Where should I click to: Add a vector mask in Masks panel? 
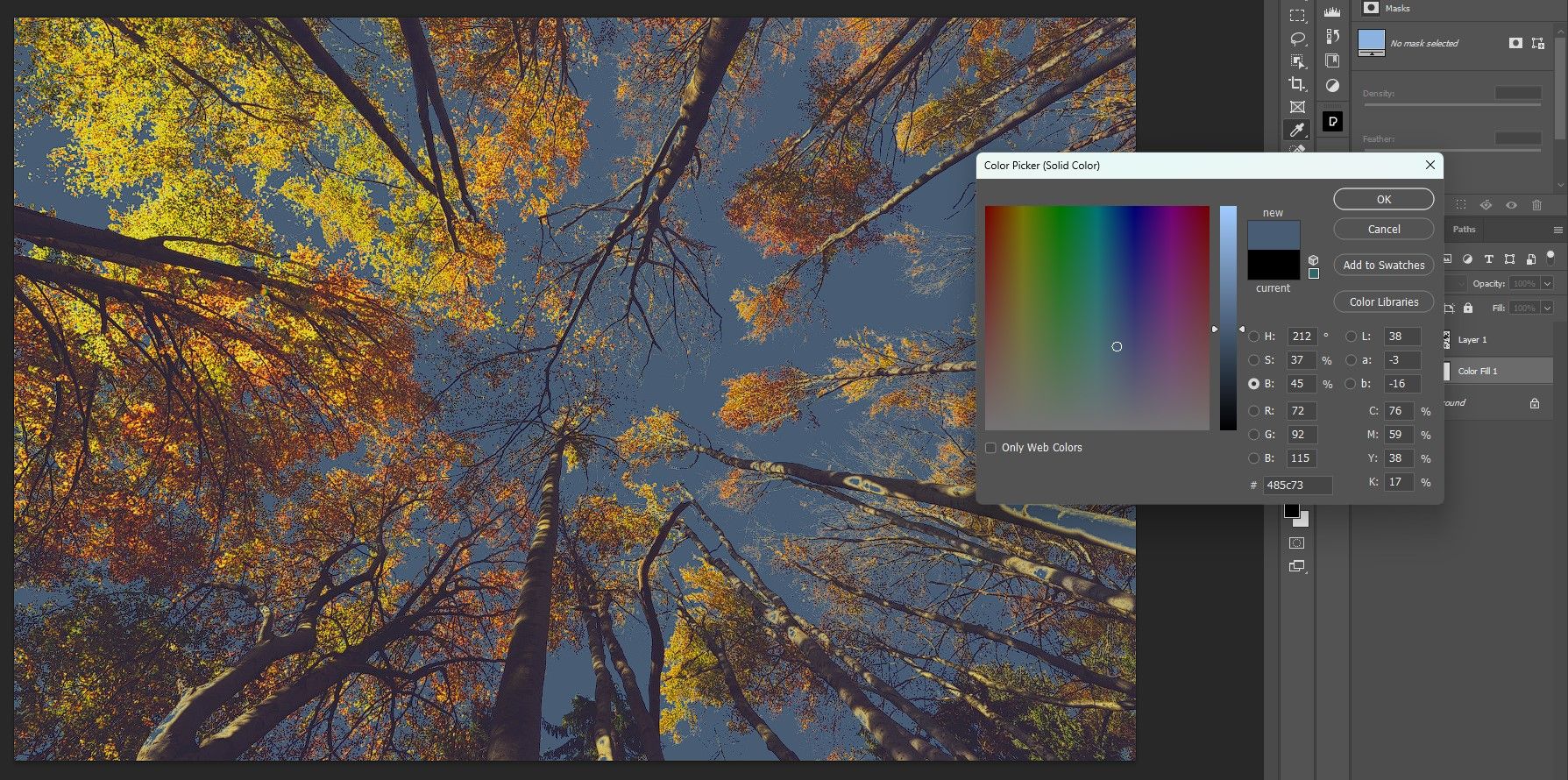pos(1537,43)
